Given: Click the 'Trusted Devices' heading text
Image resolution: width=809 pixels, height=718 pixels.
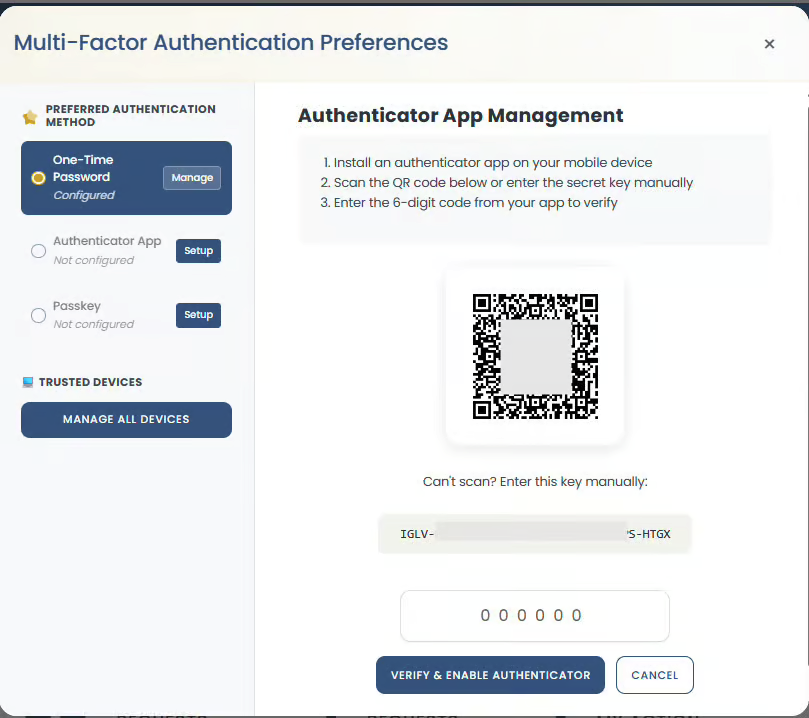Looking at the screenshot, I should click(90, 382).
